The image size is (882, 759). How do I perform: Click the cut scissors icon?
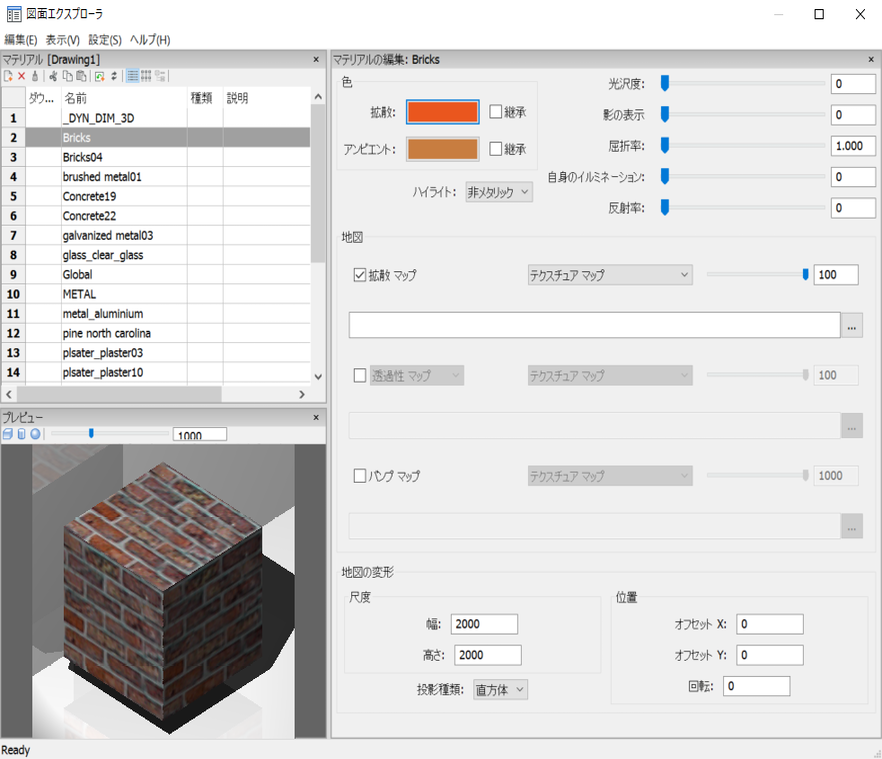(53, 76)
